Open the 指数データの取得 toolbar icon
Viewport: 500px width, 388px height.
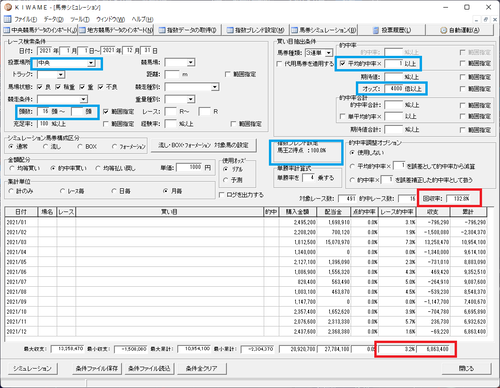(x=162, y=30)
